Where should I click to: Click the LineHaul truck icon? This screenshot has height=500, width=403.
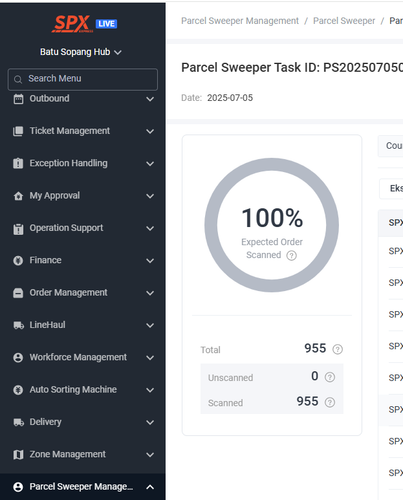[18, 325]
